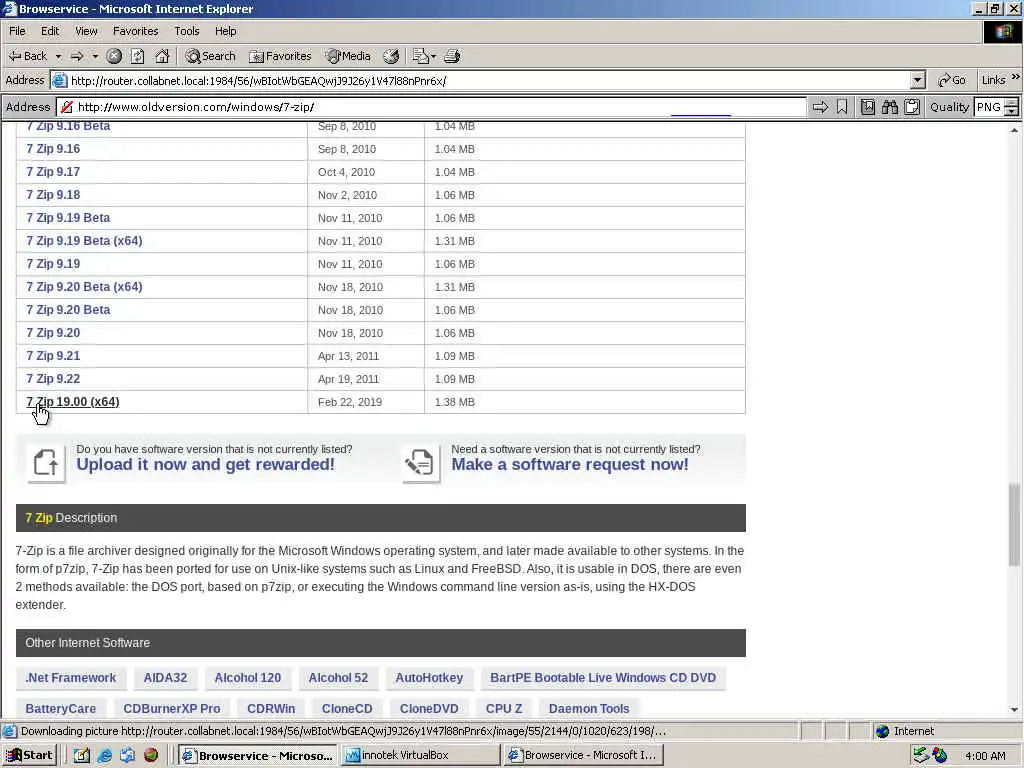
Task: Click the Quality stepper up arrow
Action: 1012,103
